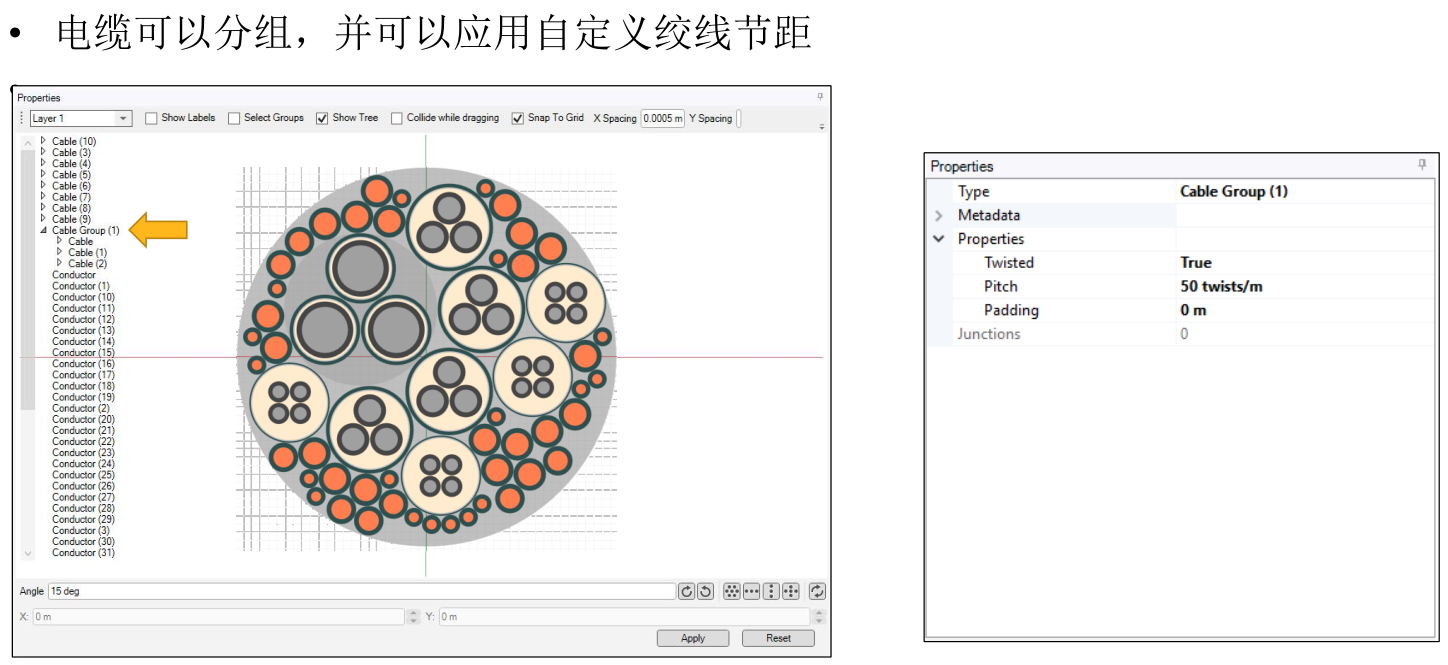1448x665 pixels.
Task: Click the toolbar grip handle beside Layer 1
Action: point(22,118)
